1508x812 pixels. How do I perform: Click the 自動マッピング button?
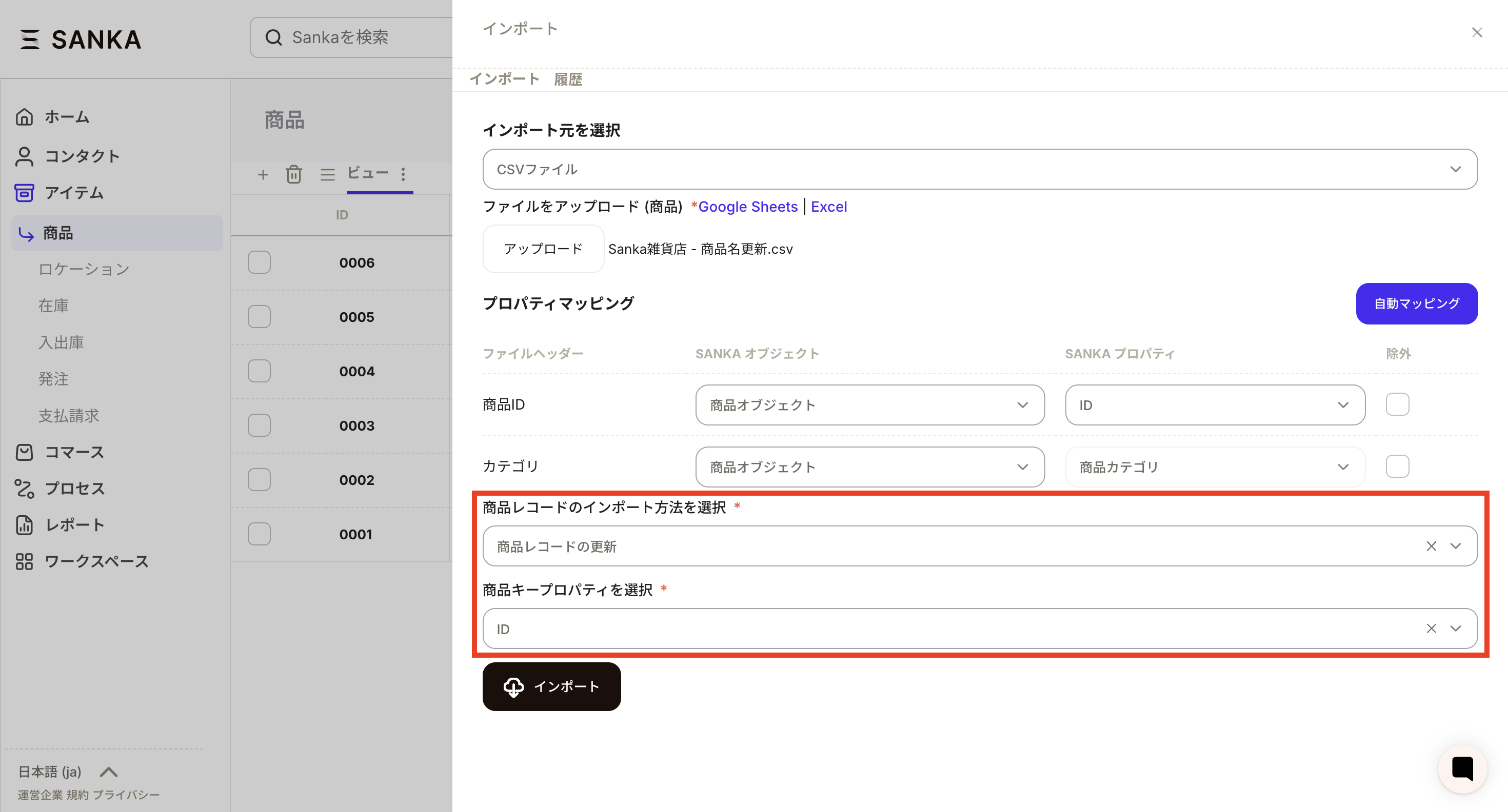[x=1416, y=303]
